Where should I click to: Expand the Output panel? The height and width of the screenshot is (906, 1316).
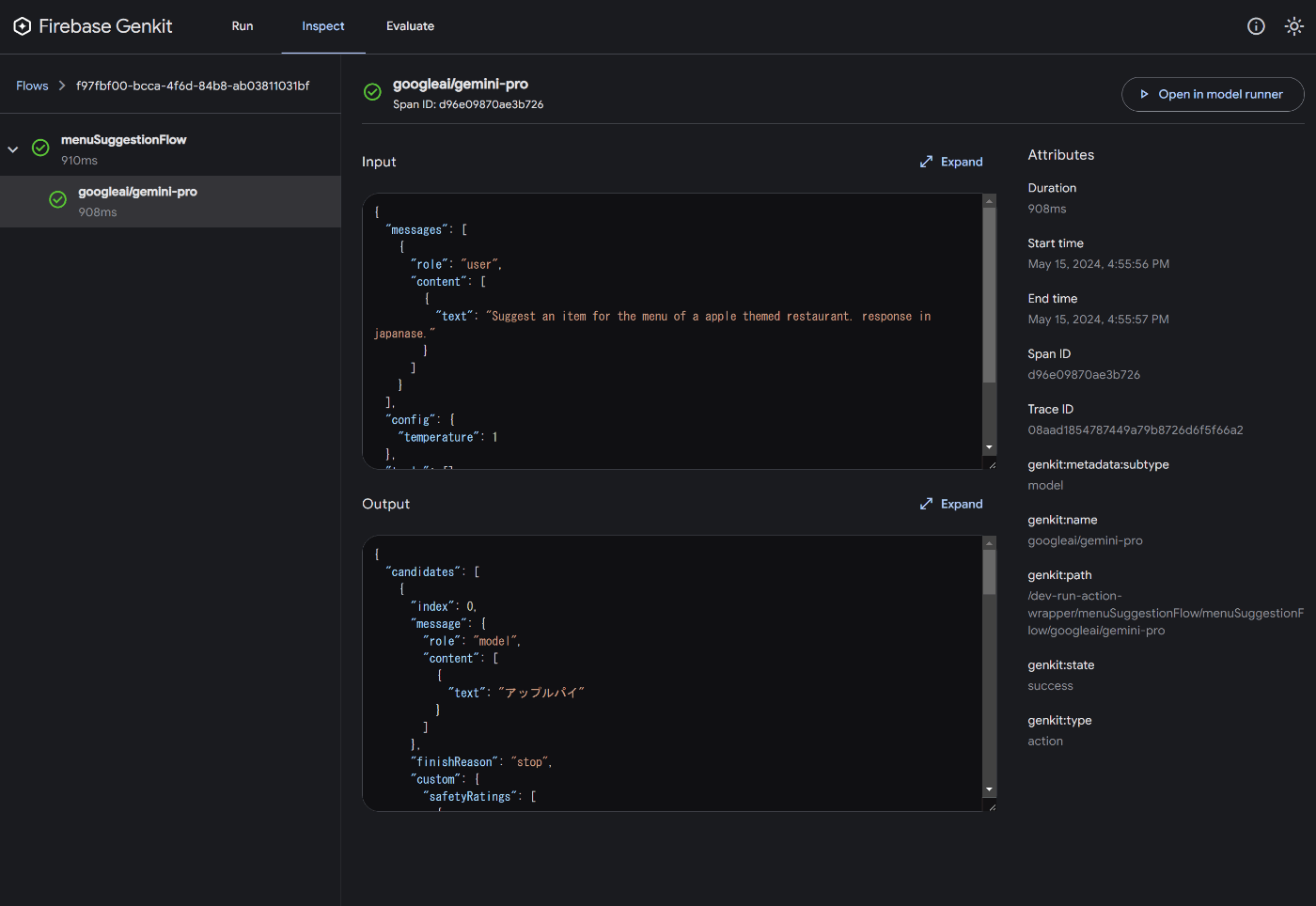951,504
